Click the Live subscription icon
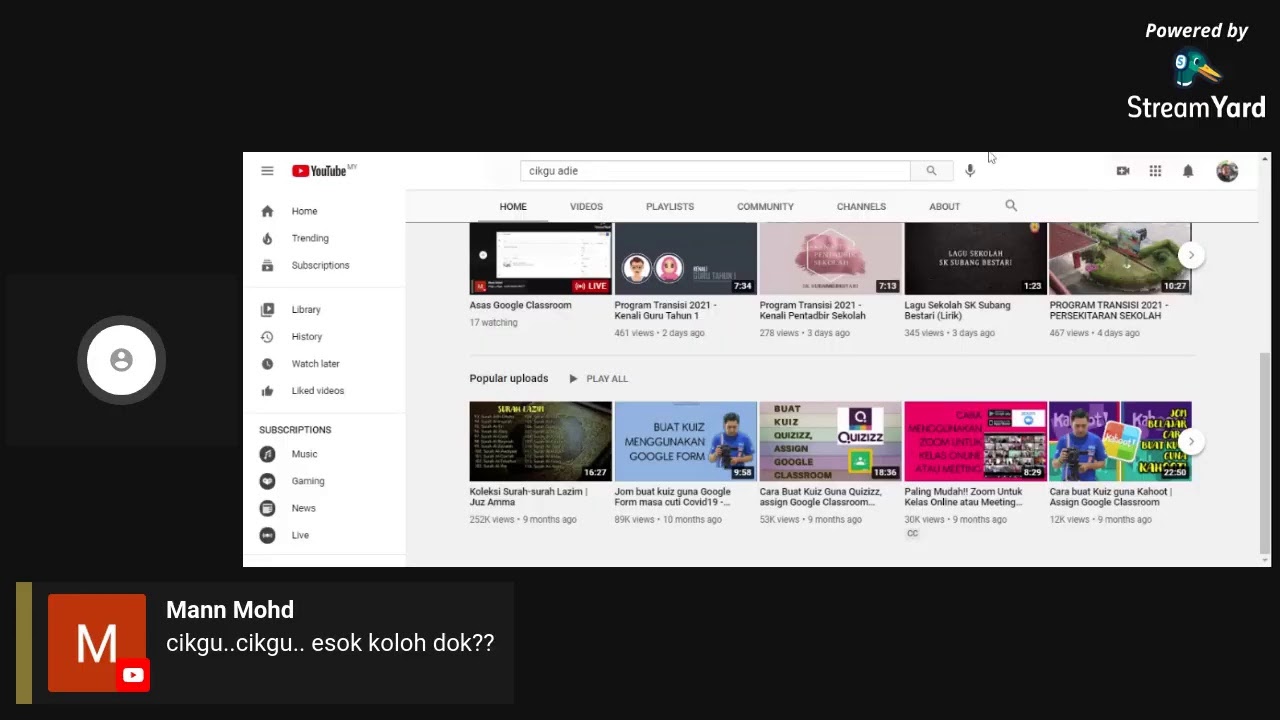This screenshot has width=1280, height=720. tap(267, 535)
